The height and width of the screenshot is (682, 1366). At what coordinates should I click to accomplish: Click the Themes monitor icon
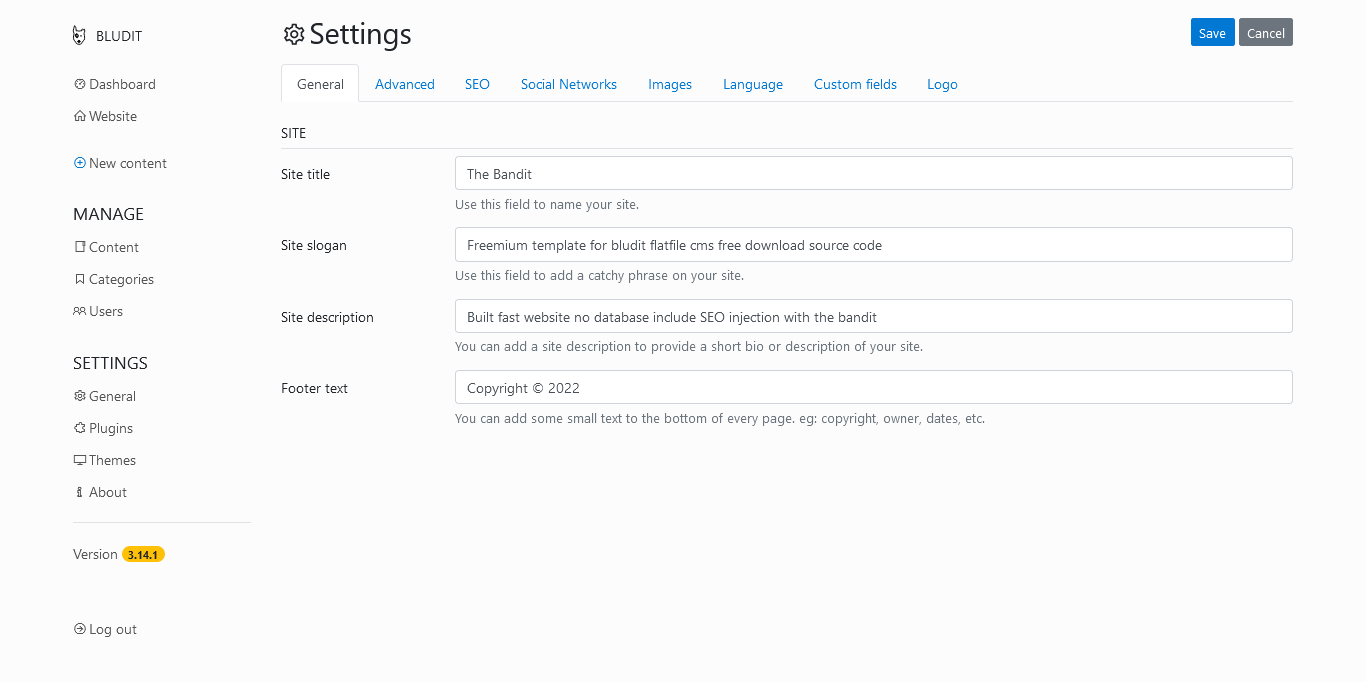80,460
